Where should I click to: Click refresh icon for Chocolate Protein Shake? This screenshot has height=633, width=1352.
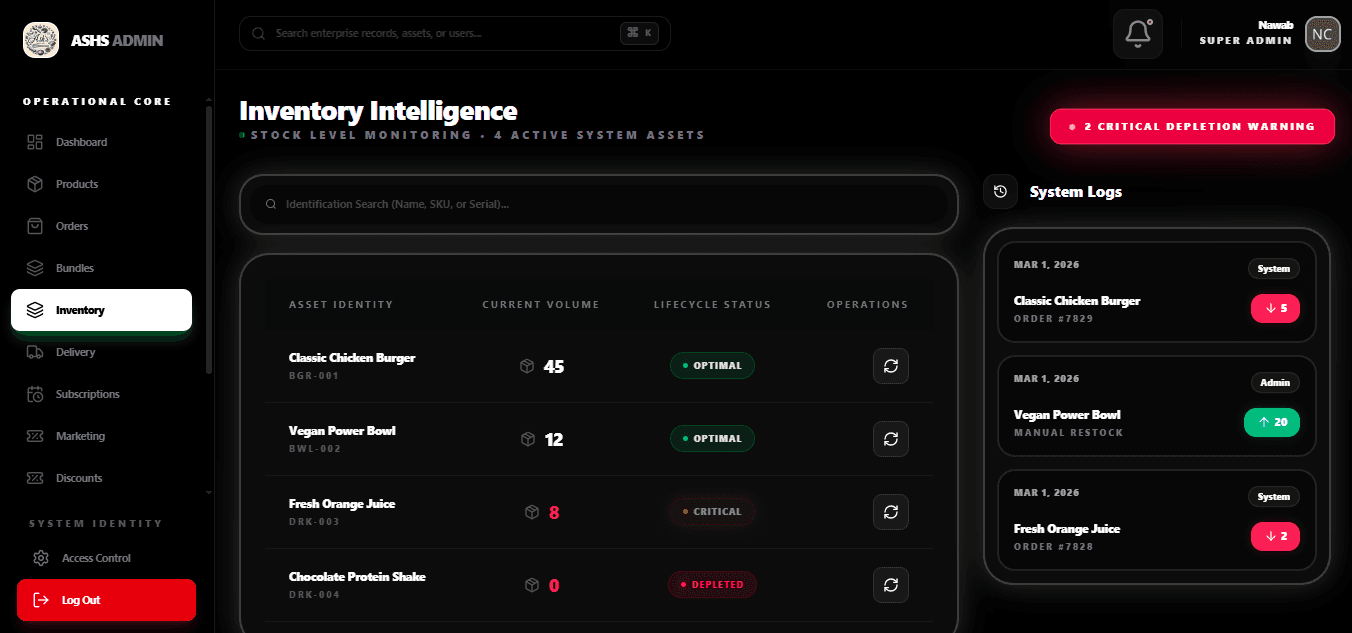(x=890, y=585)
